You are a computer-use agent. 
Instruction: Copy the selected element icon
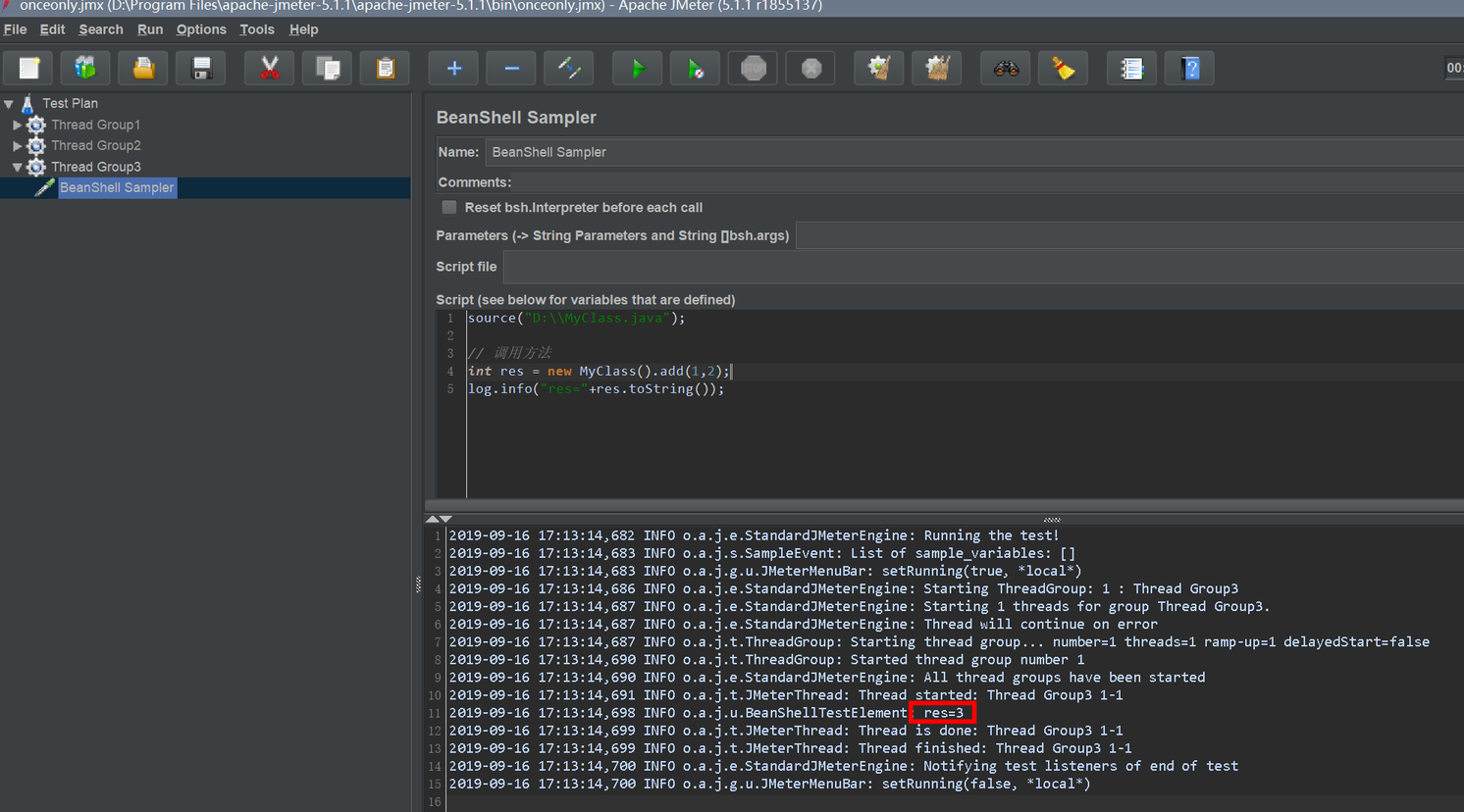[327, 69]
